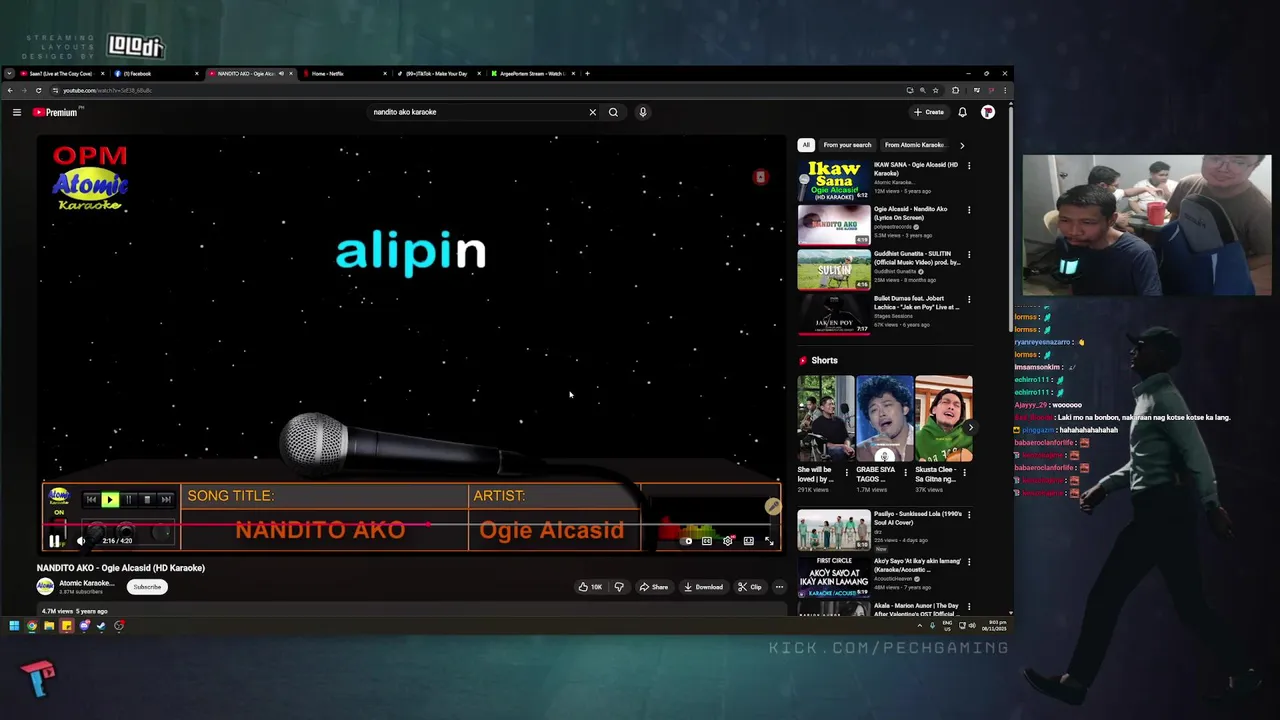Click the YouTube search box
The width and height of the screenshot is (1280, 720).
(480, 112)
